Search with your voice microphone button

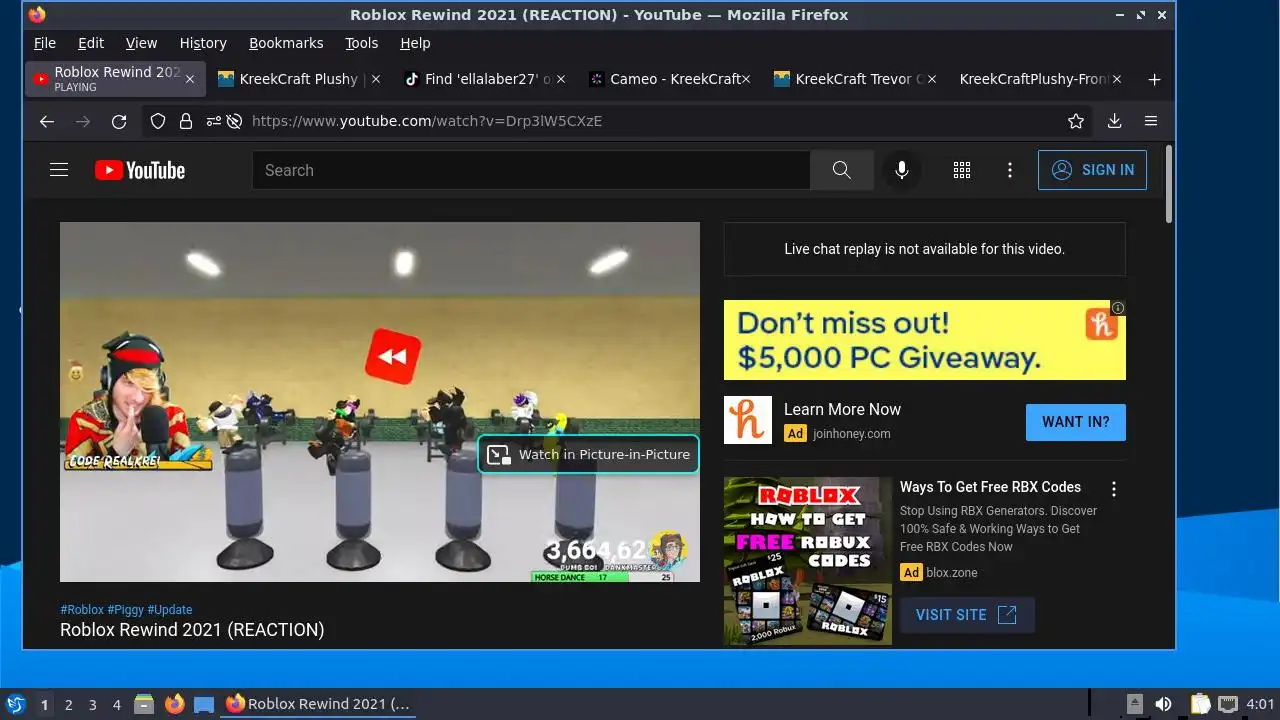pyautogui.click(x=902, y=170)
